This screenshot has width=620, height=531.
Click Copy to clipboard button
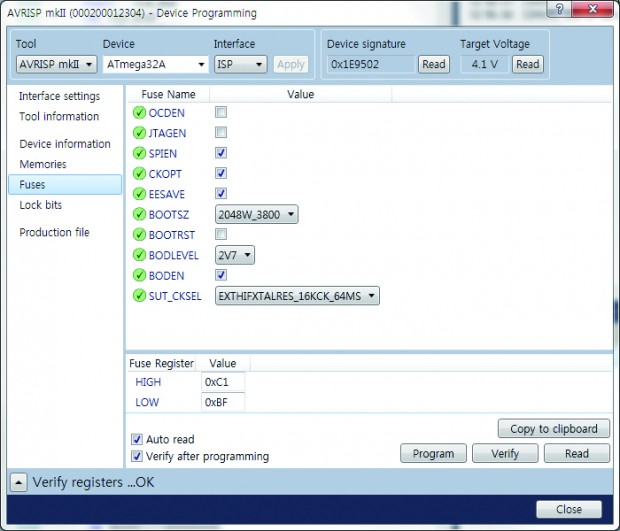(554, 429)
